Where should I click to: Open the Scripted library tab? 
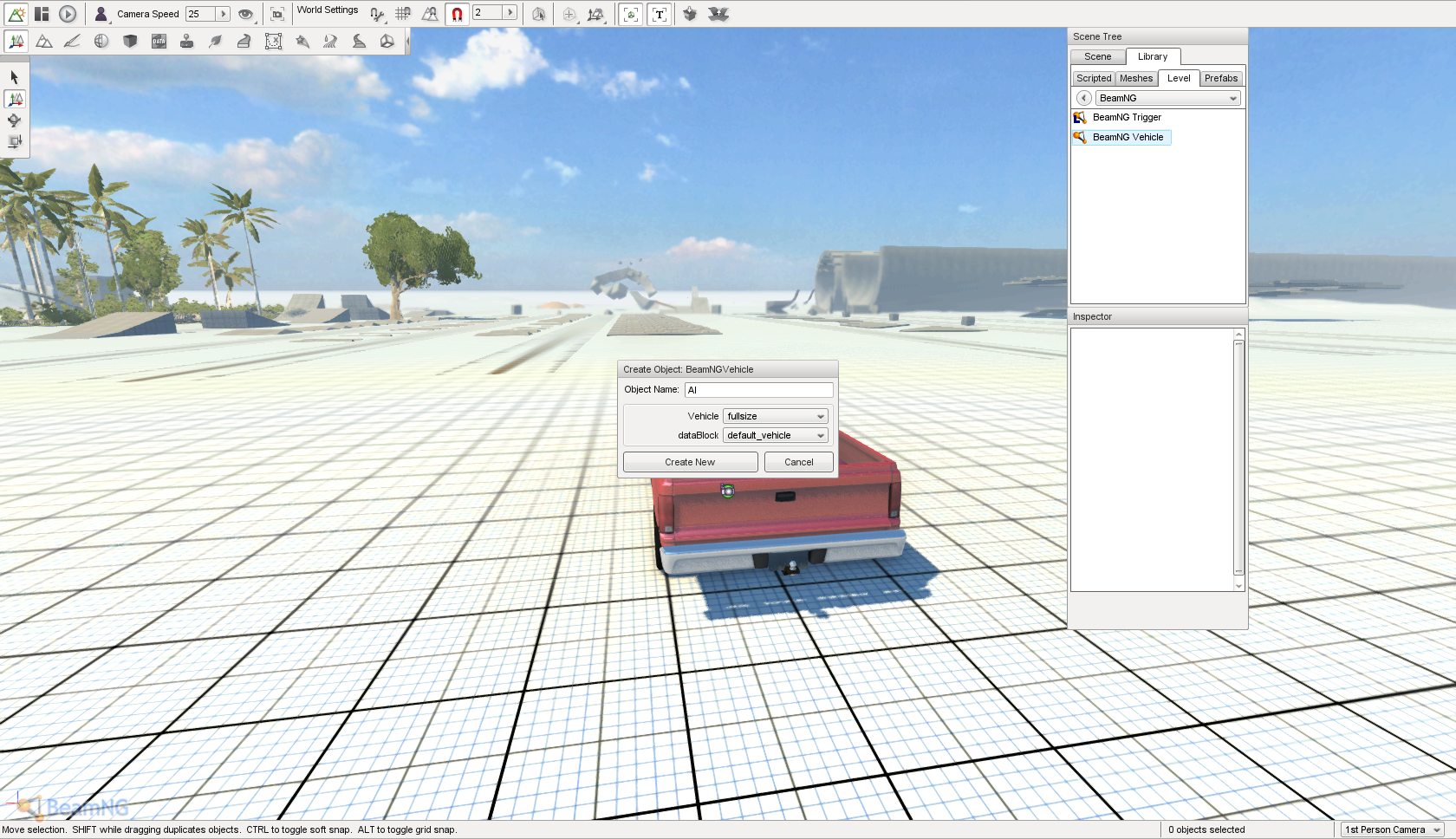pyautogui.click(x=1094, y=78)
